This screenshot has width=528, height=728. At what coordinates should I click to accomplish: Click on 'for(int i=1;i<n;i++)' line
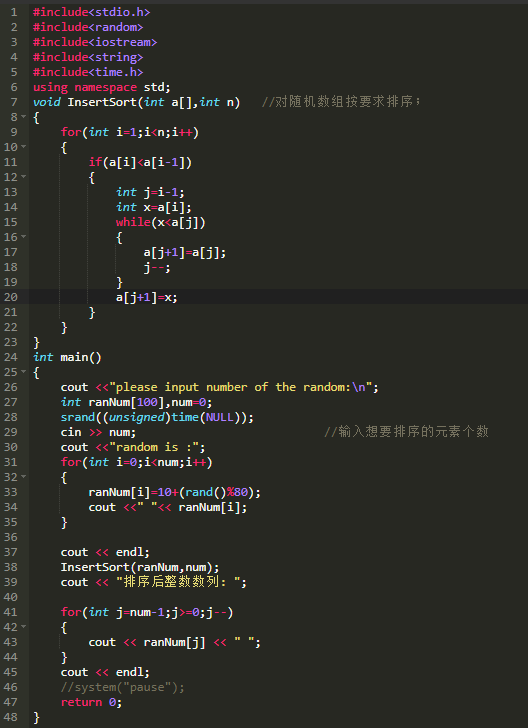pyautogui.click(x=130, y=132)
